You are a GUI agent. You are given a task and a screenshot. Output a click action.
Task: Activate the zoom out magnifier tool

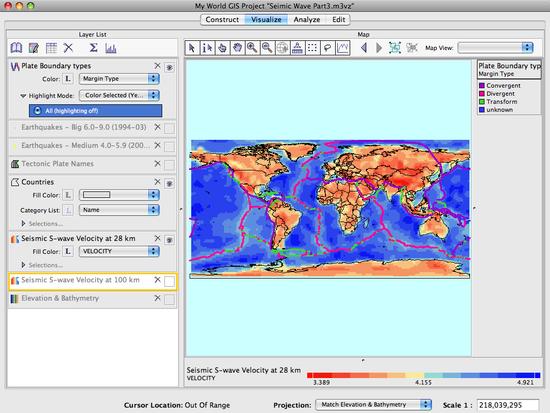[267, 48]
